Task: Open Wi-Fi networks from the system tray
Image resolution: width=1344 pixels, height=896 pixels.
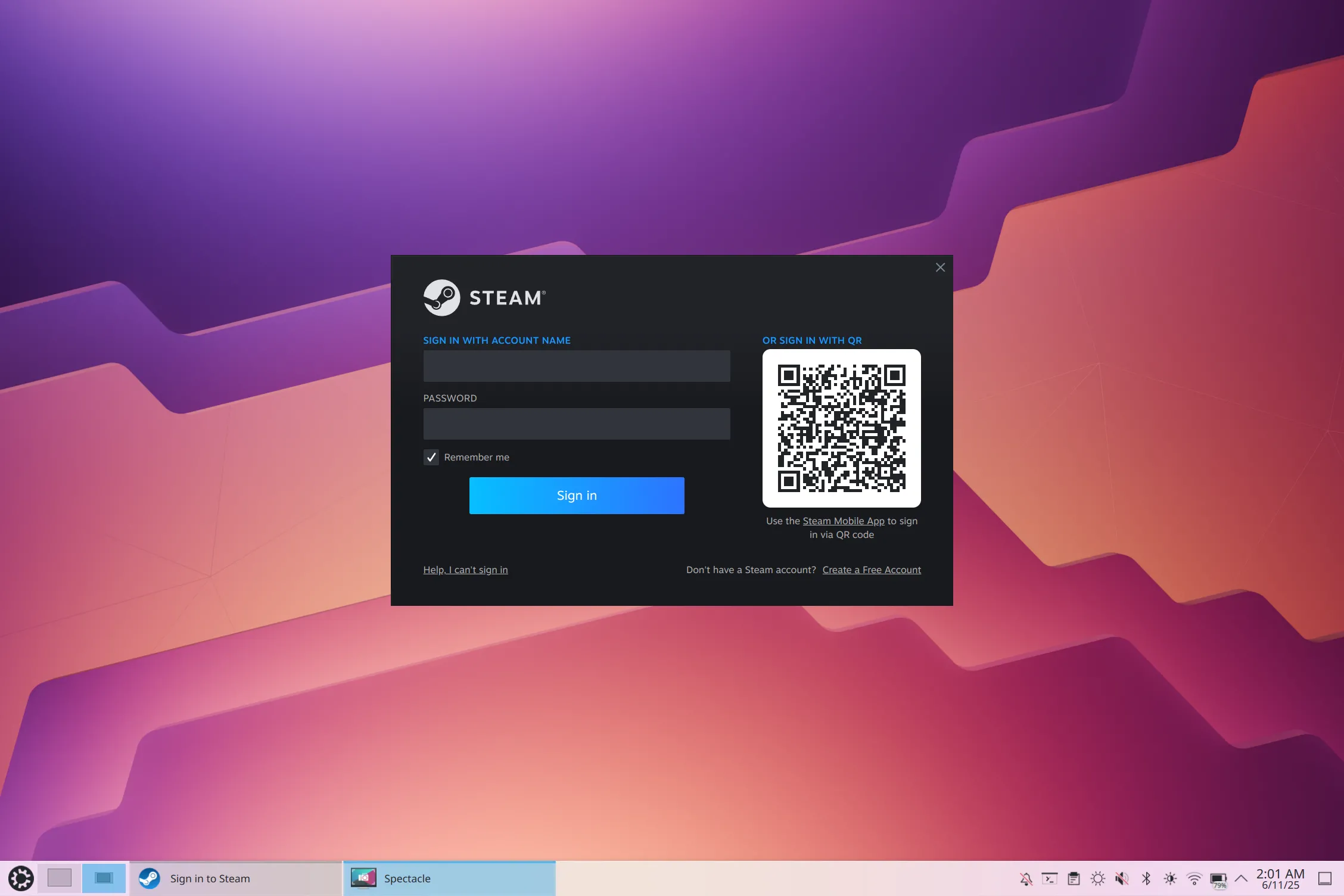Action: pos(1194,878)
